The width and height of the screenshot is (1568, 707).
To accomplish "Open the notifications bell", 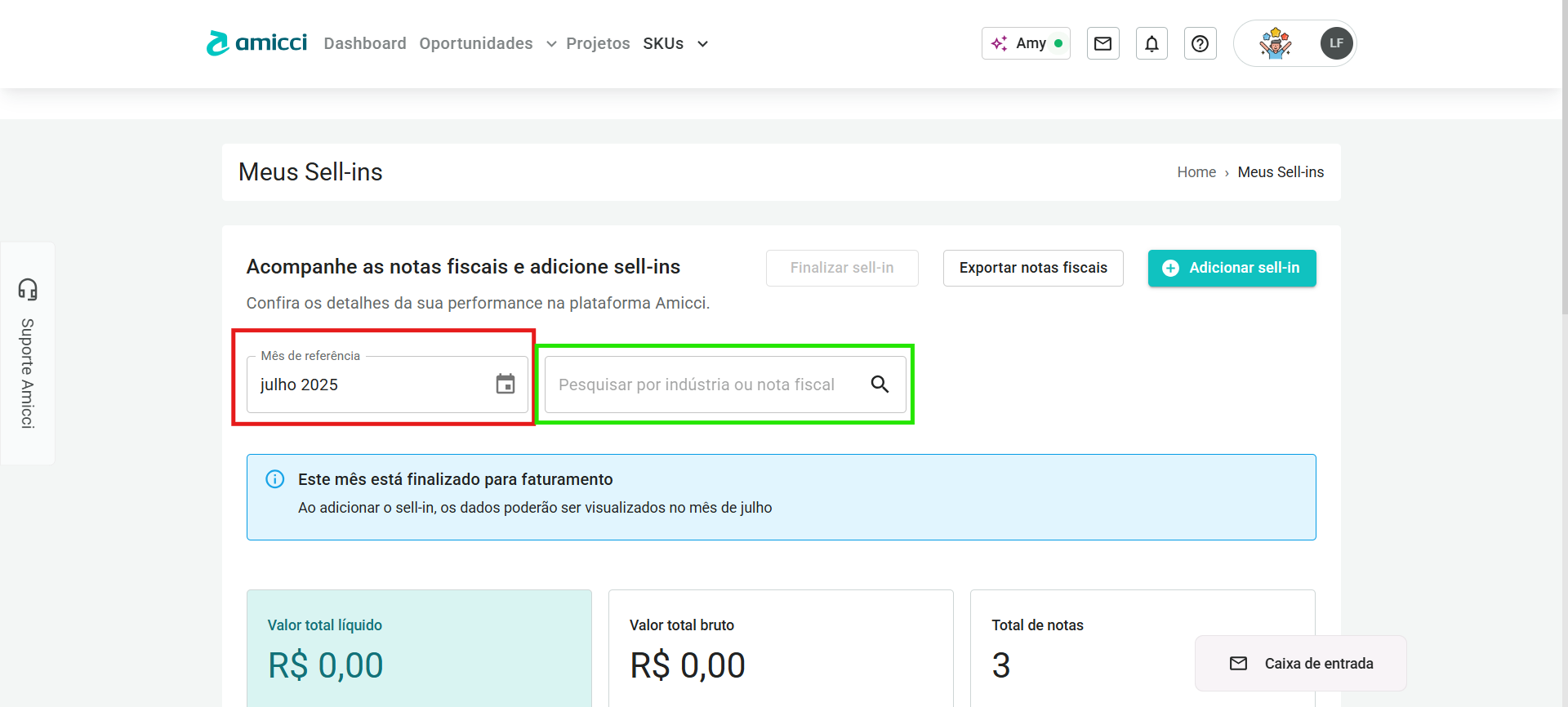I will 1151,43.
